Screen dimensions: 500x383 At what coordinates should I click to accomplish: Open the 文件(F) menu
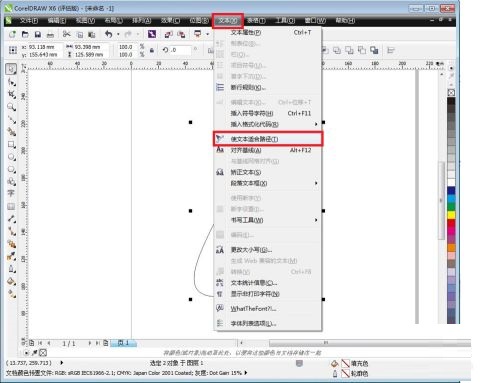[x=29, y=21]
